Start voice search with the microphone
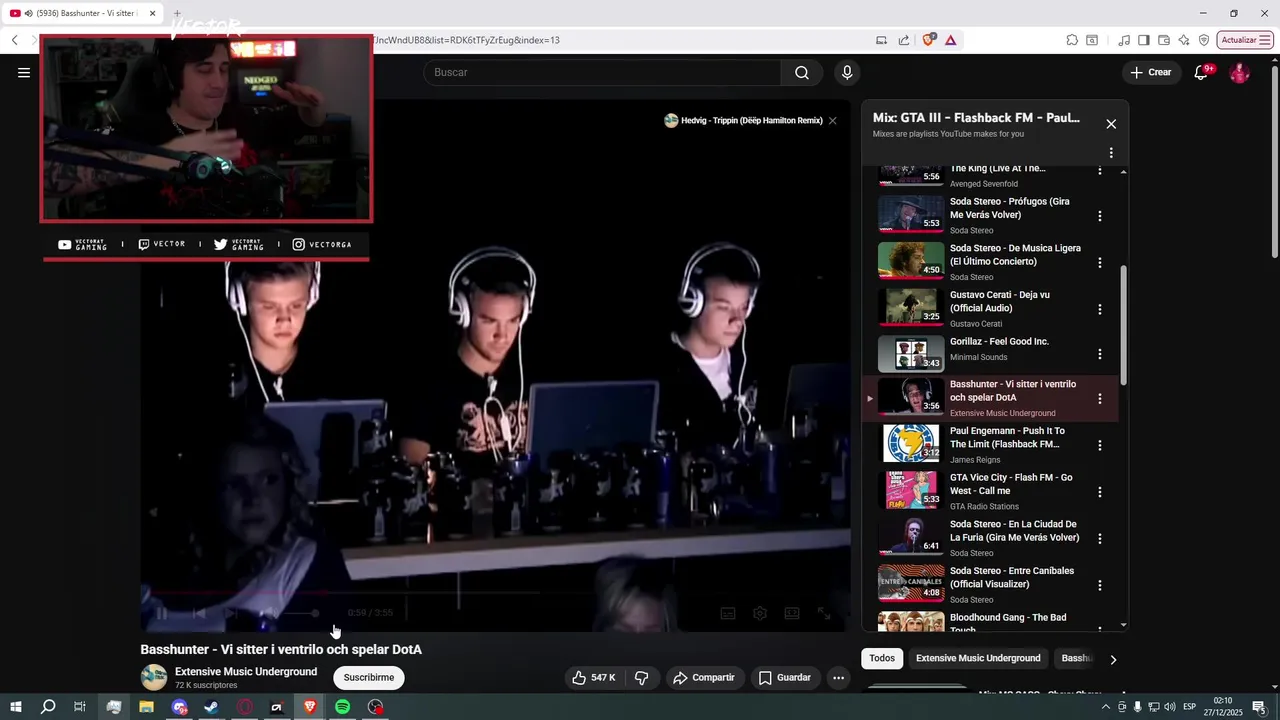The width and height of the screenshot is (1280, 720). [x=847, y=72]
